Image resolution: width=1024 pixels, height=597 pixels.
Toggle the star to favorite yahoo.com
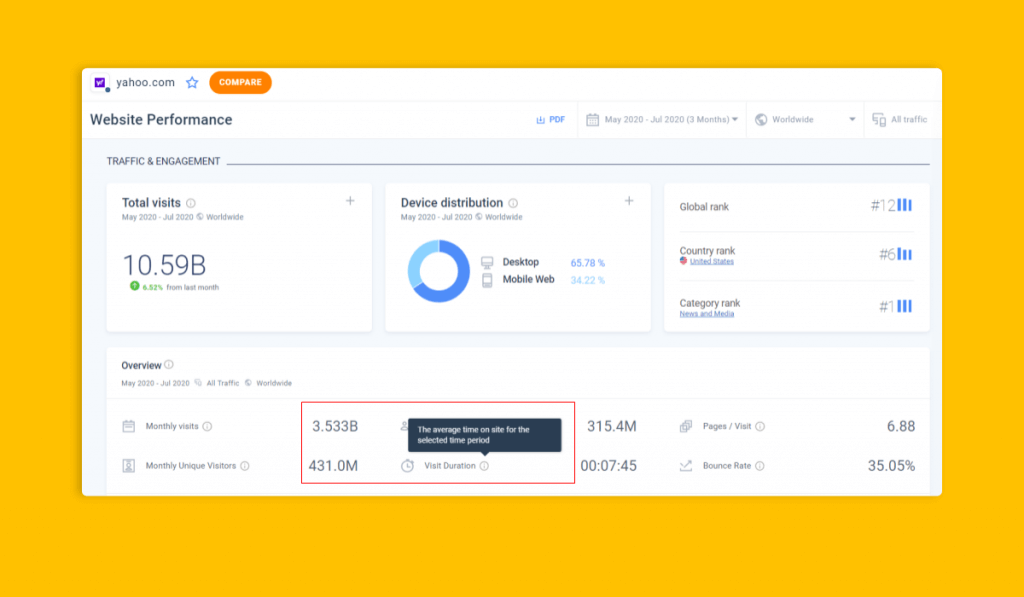(x=192, y=82)
